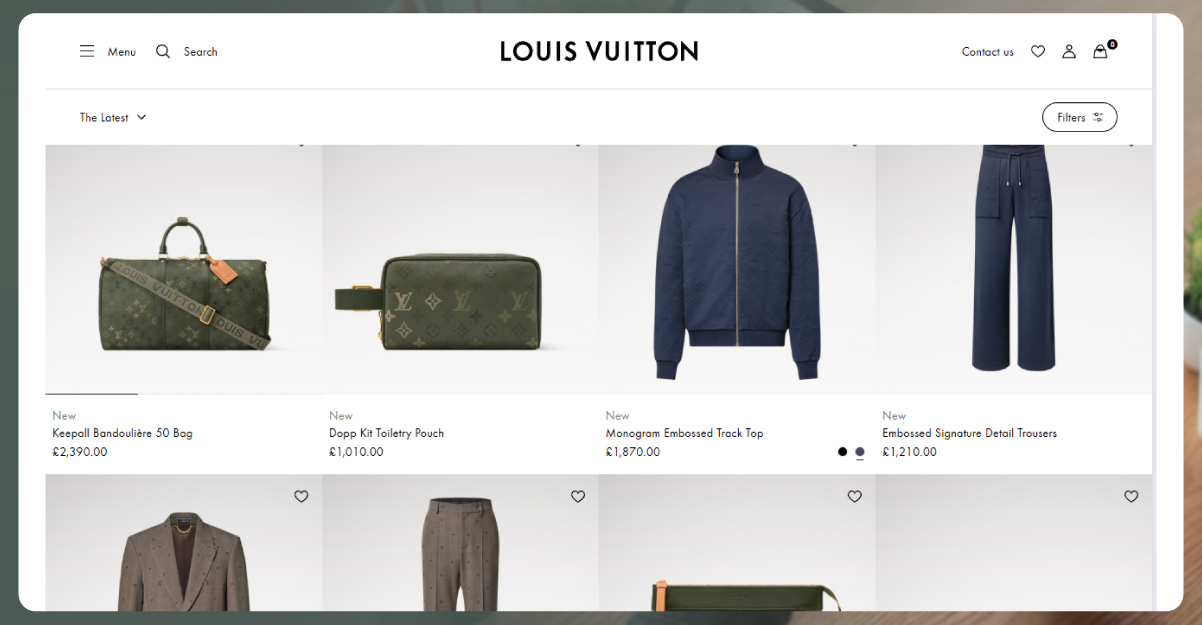
Task: Open Contact us link
Action: point(987,52)
